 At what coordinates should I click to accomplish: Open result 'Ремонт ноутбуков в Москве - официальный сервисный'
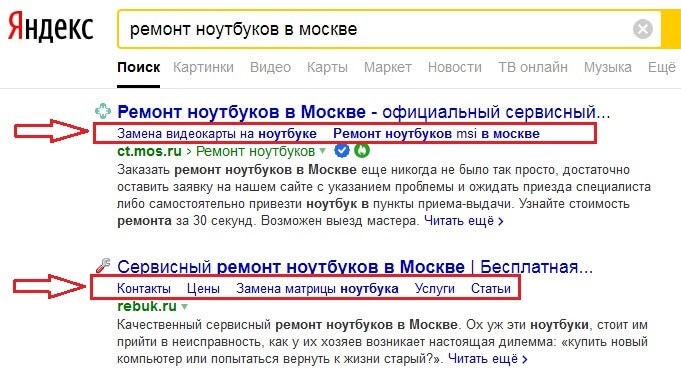[x=364, y=112]
